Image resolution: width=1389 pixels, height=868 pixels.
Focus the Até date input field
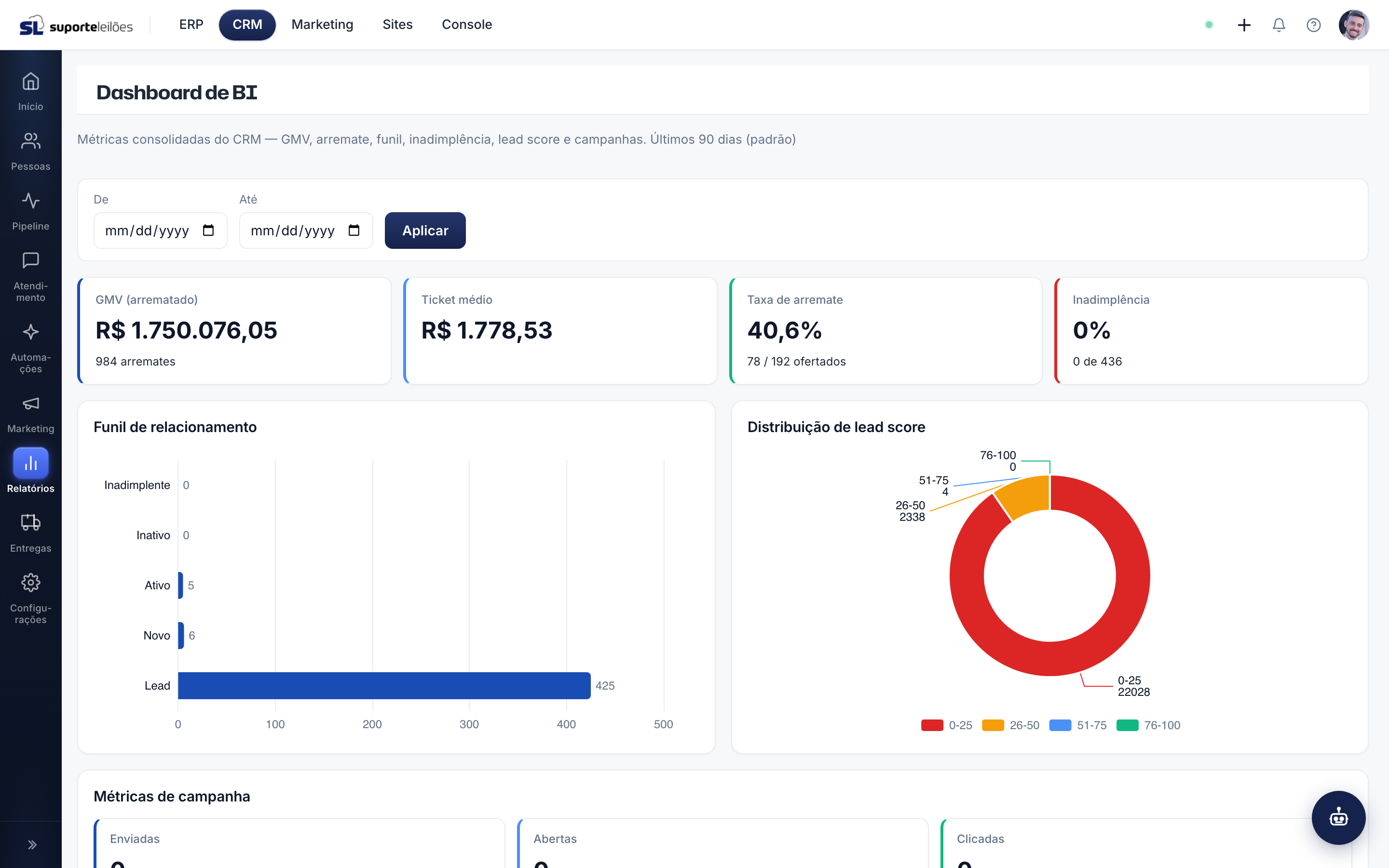[306, 230]
